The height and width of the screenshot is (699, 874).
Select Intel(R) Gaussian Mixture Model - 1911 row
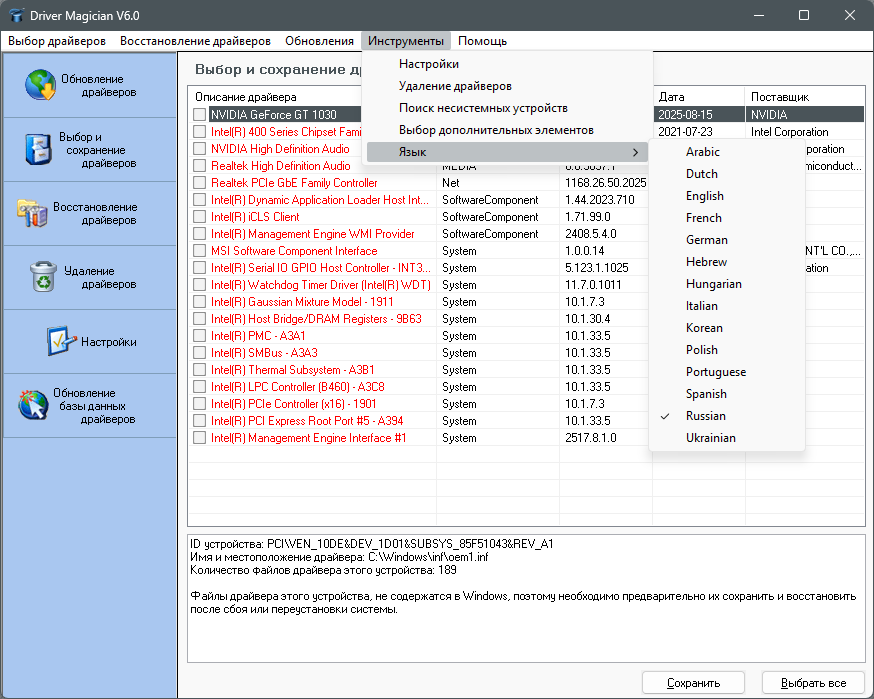[302, 302]
